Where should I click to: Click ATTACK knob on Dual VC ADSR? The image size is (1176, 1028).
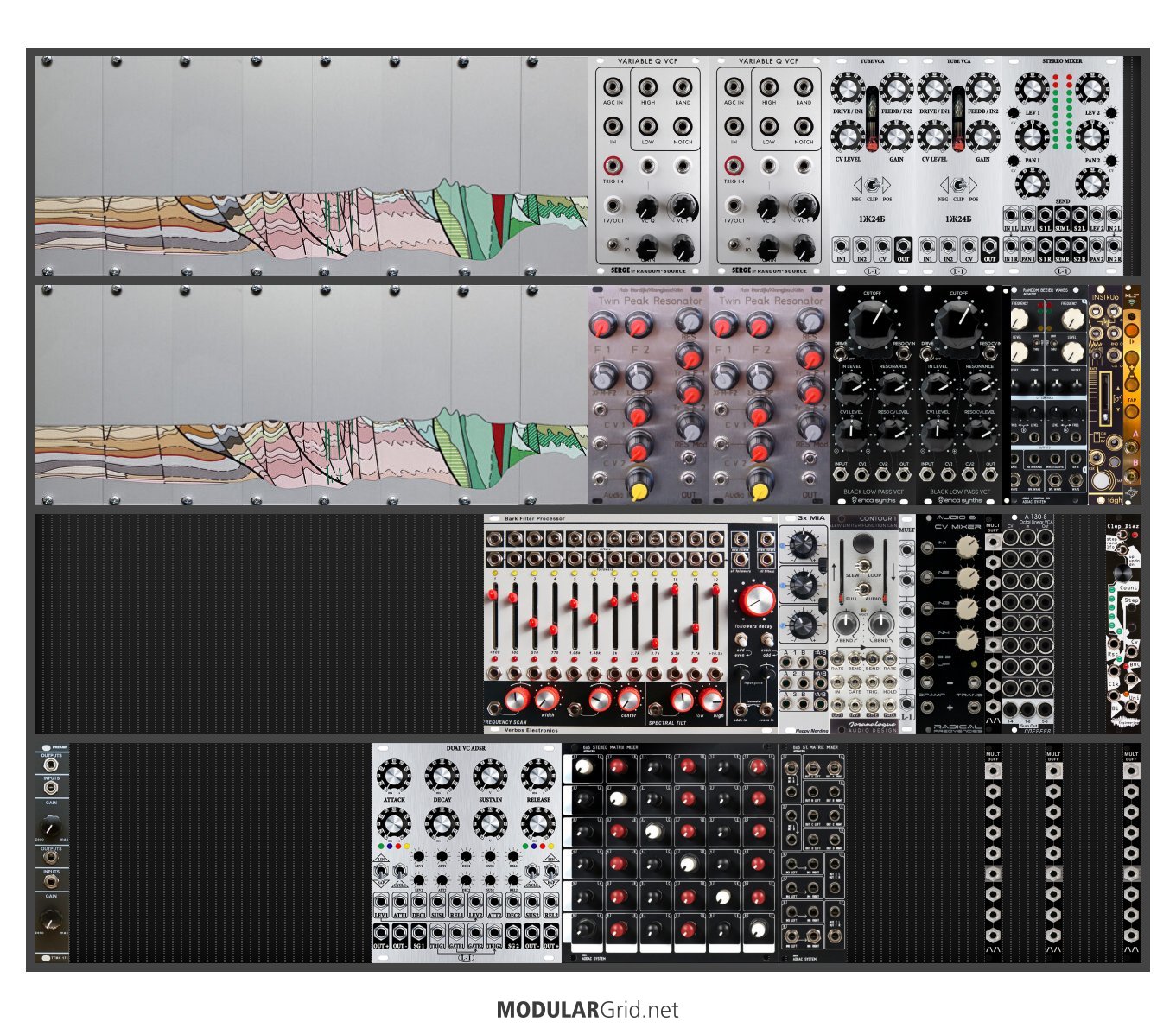pos(394,777)
